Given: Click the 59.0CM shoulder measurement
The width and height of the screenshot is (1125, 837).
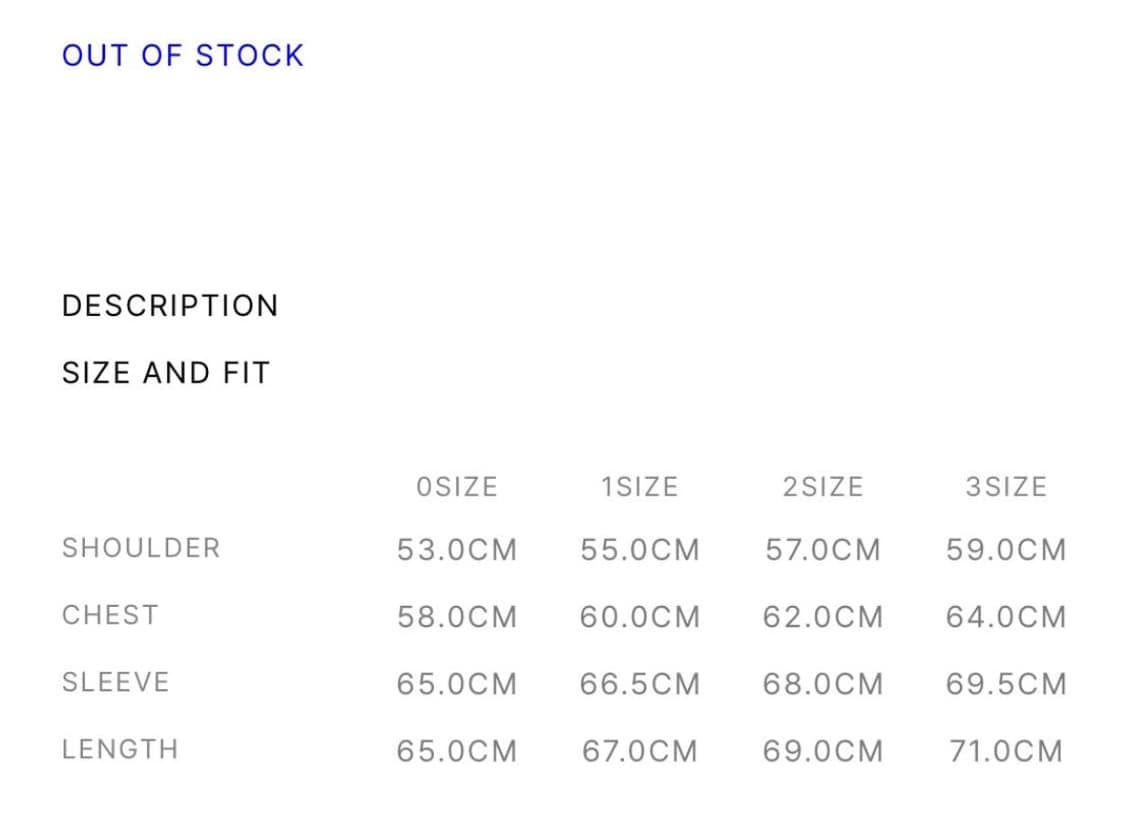Looking at the screenshot, I should click(1005, 550).
